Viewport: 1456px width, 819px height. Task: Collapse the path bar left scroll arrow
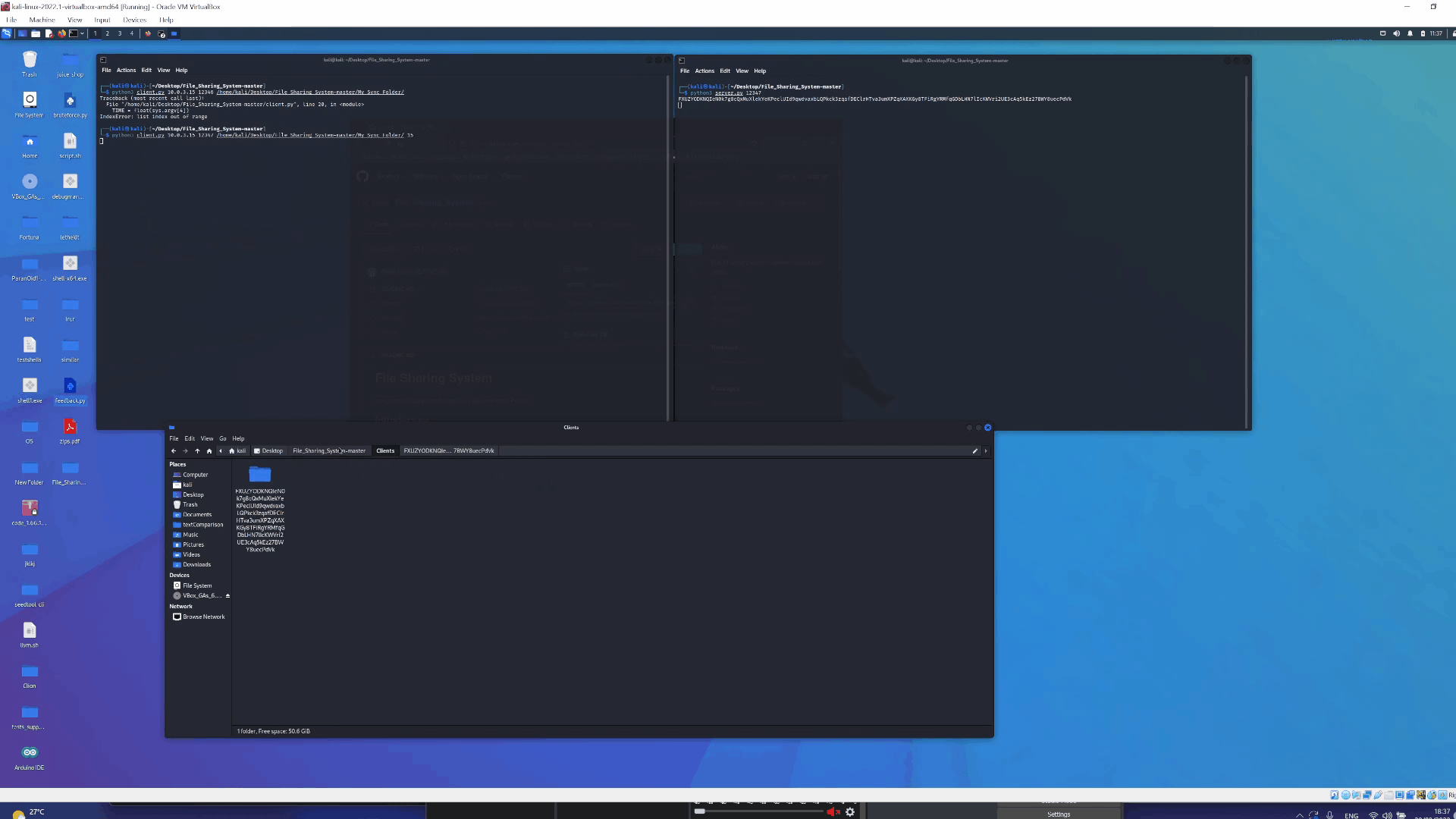[221, 450]
